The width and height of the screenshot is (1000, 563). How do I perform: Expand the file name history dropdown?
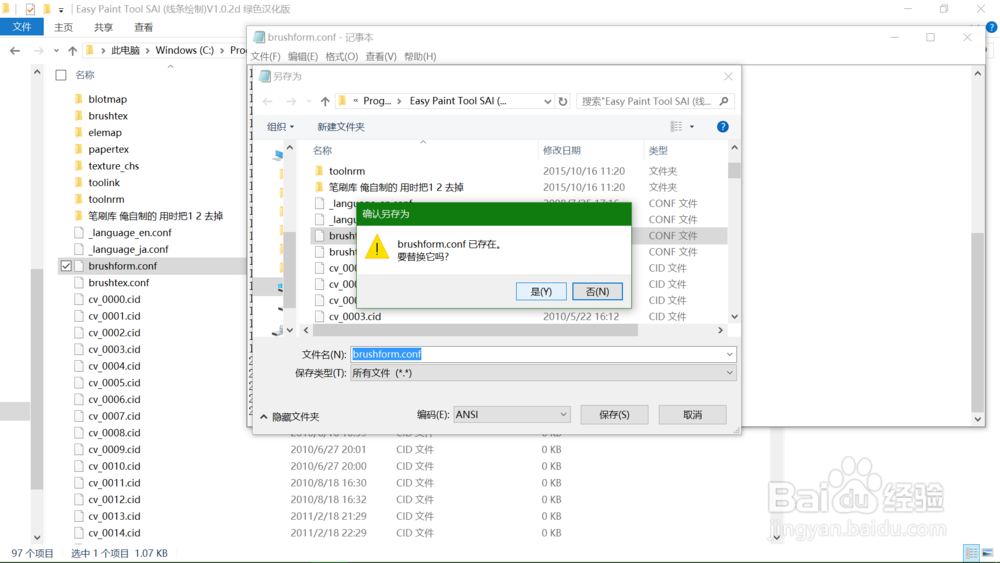pyautogui.click(x=729, y=354)
